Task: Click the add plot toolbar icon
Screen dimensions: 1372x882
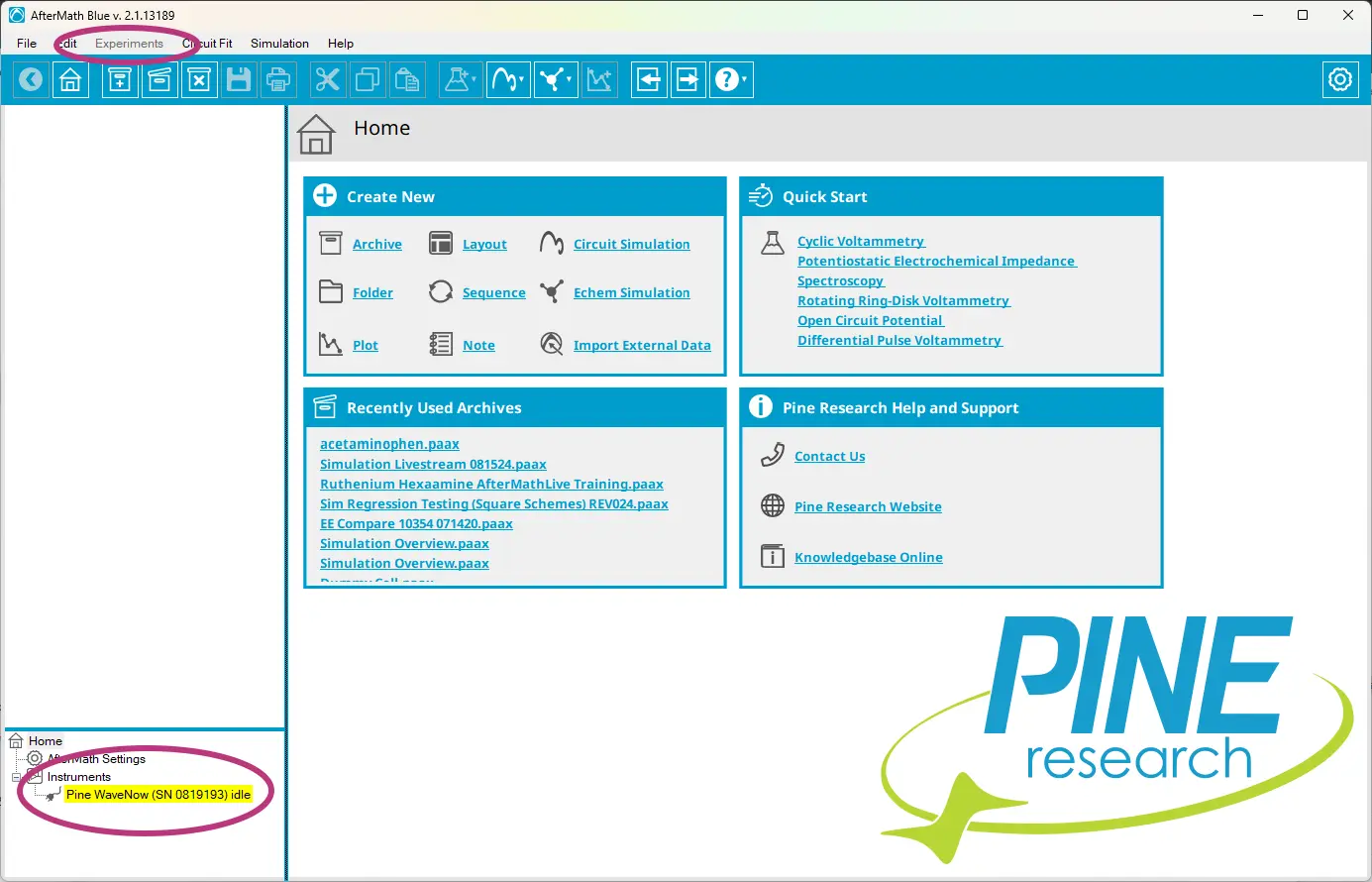Action: (x=599, y=79)
